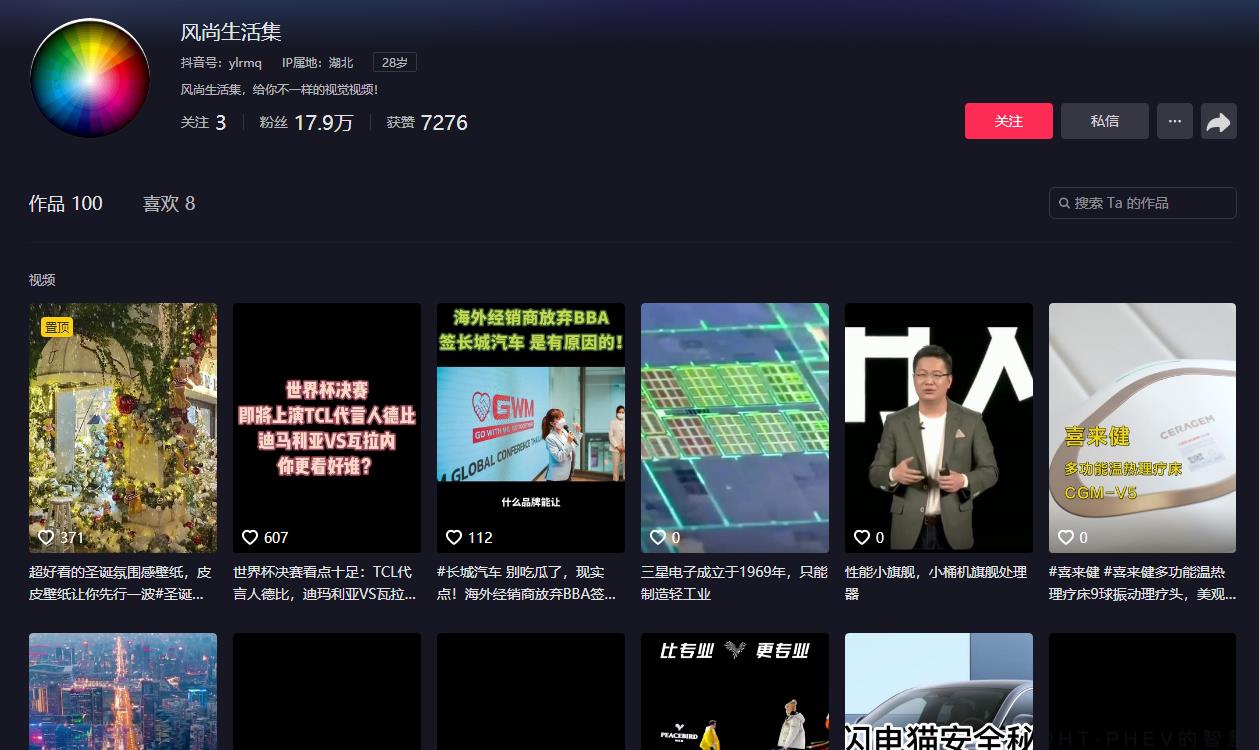Click the colorful wheel profile avatar

click(90, 78)
